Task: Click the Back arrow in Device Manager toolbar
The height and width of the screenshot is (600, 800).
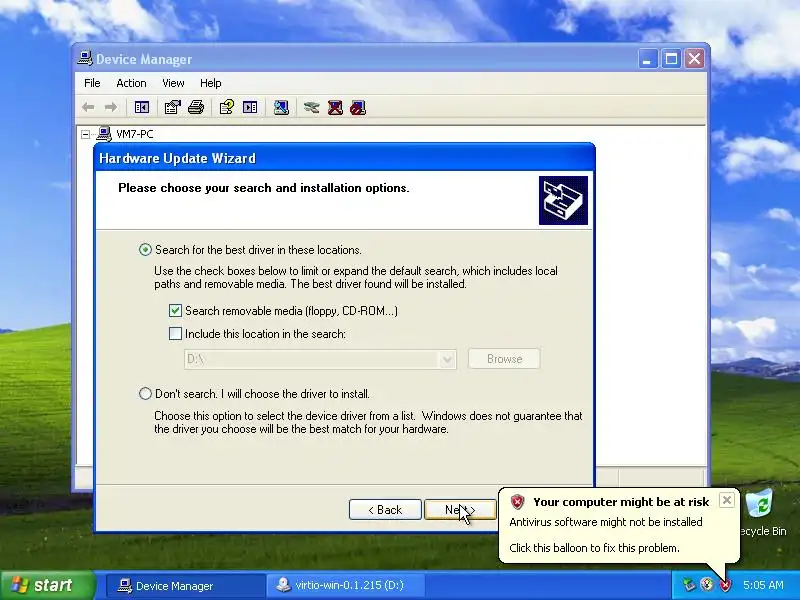Action: point(88,107)
